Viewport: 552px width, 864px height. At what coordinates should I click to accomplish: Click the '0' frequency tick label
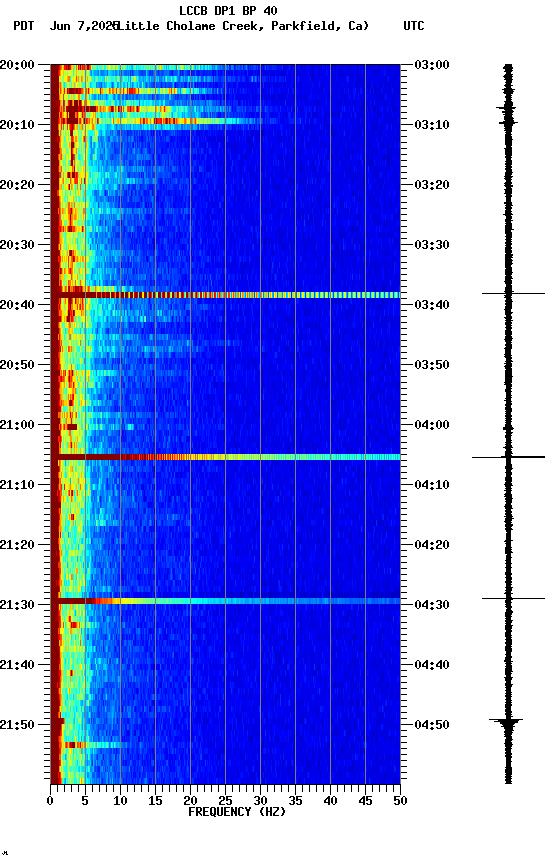(51, 801)
